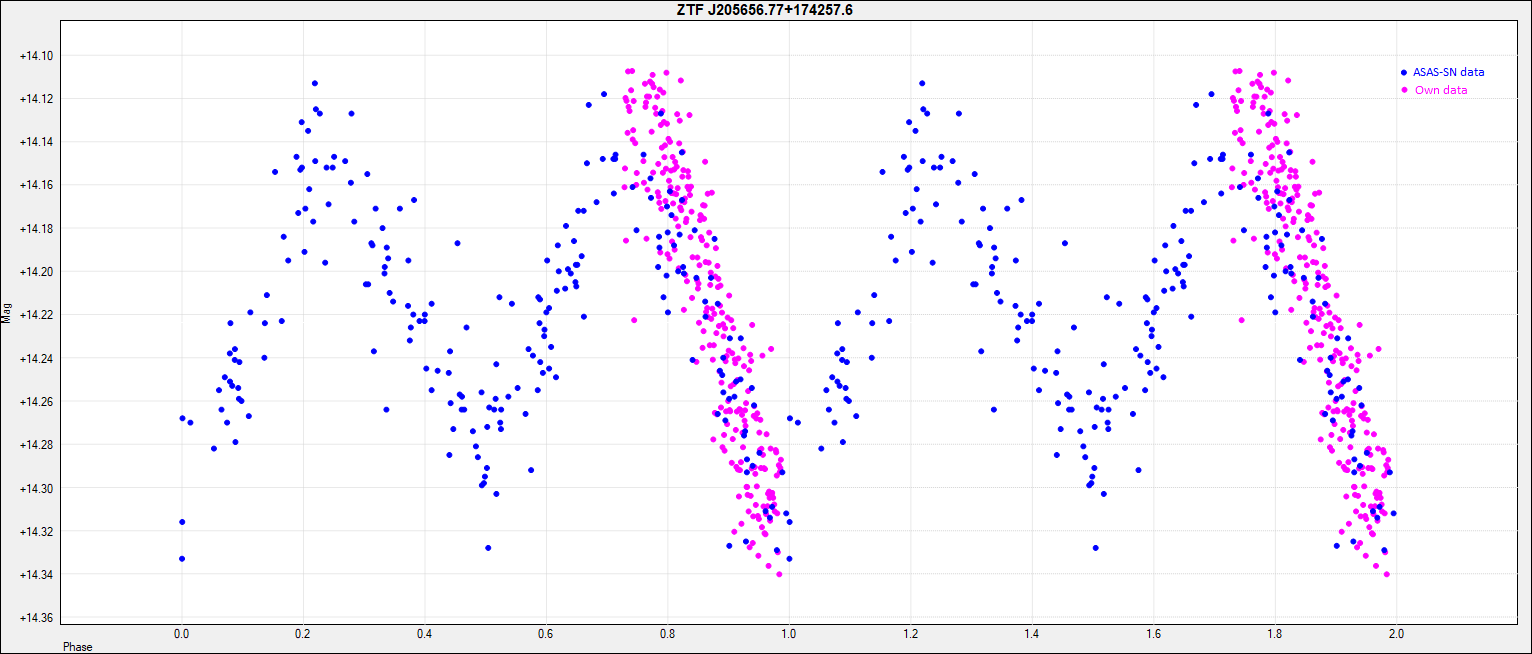Viewport: 1532px width, 654px height.
Task: Click the 2.0 phase tick label
Action: pyautogui.click(x=1397, y=634)
